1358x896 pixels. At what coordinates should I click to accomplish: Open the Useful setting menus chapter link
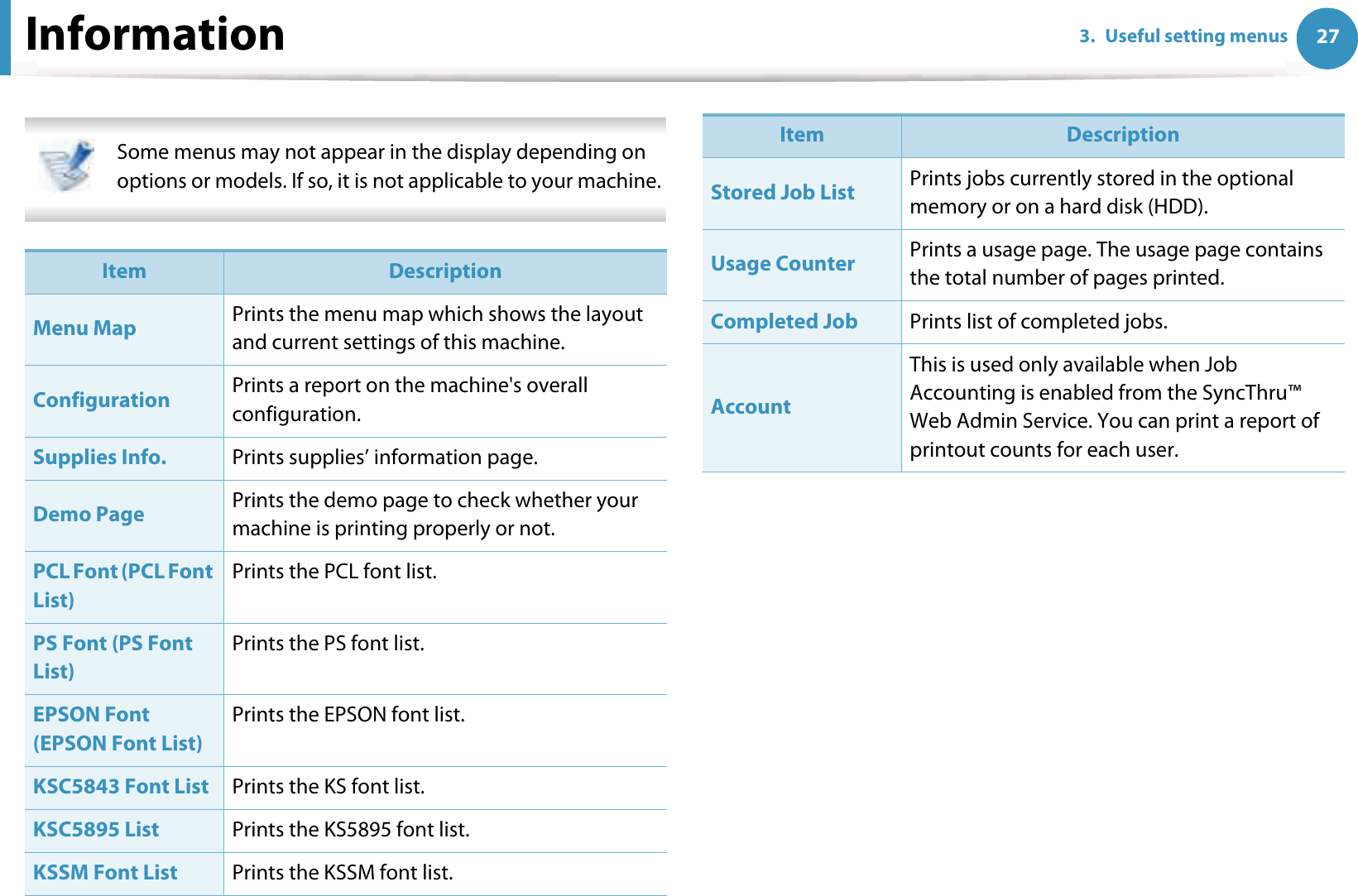coord(1183,36)
